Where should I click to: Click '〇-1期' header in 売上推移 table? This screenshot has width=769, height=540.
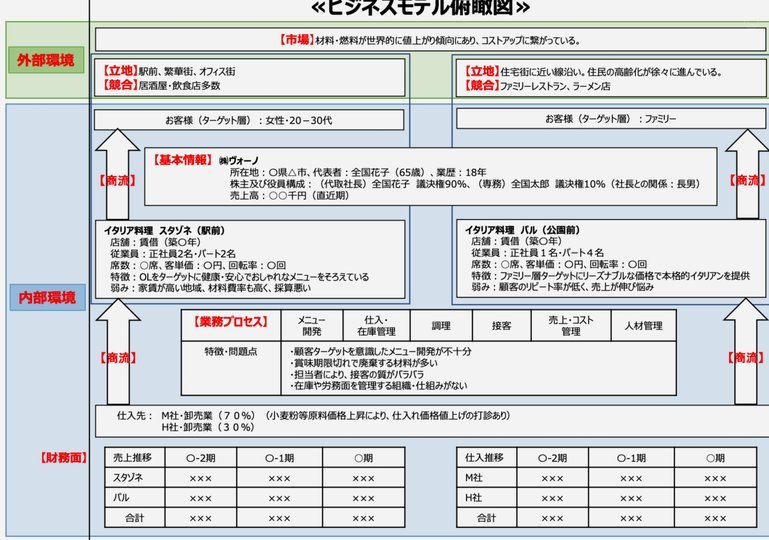pos(280,458)
